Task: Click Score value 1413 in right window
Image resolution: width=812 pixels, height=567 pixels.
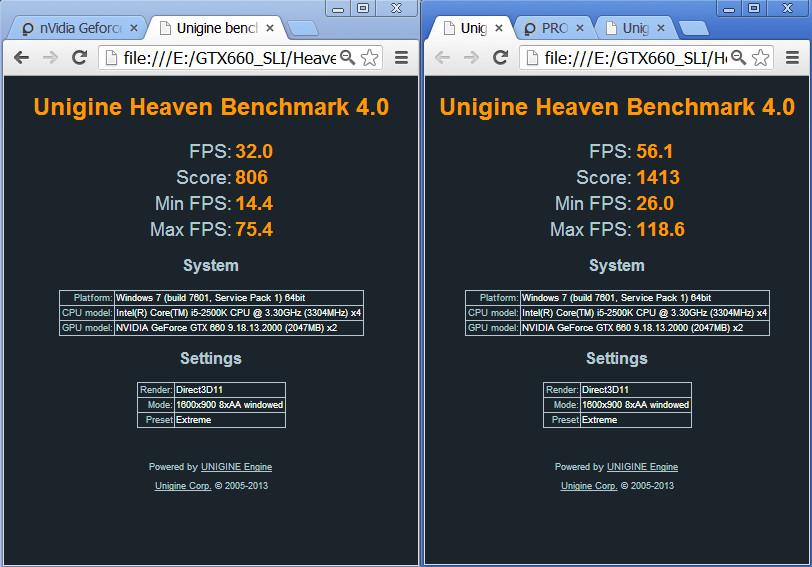Action: pyautogui.click(x=658, y=177)
